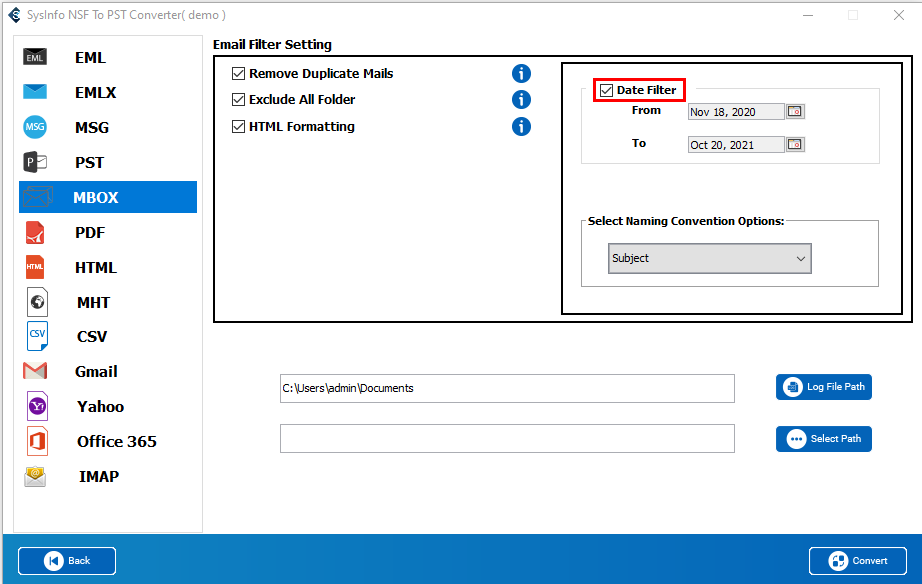Click the SysInfo app logo in title bar

pyautogui.click(x=14, y=15)
